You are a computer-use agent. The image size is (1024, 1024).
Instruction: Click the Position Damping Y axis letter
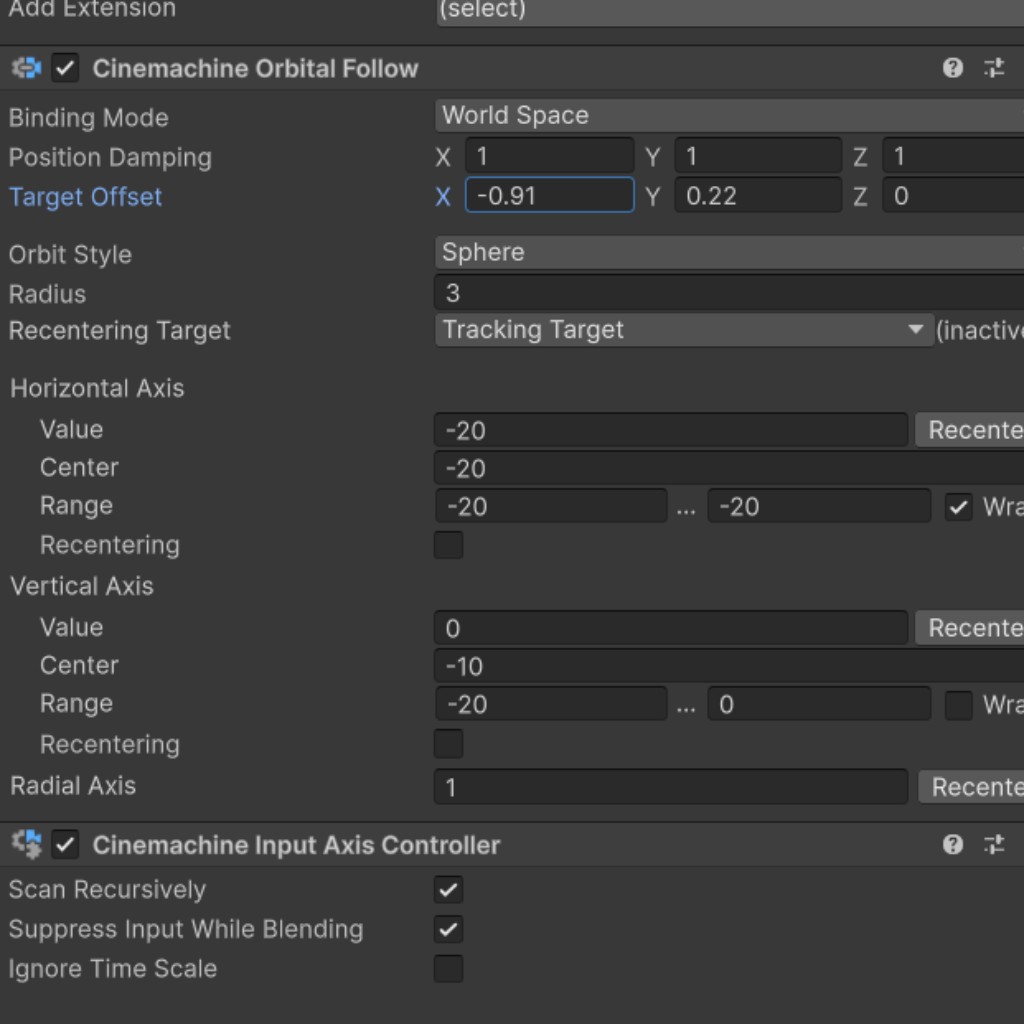point(652,157)
